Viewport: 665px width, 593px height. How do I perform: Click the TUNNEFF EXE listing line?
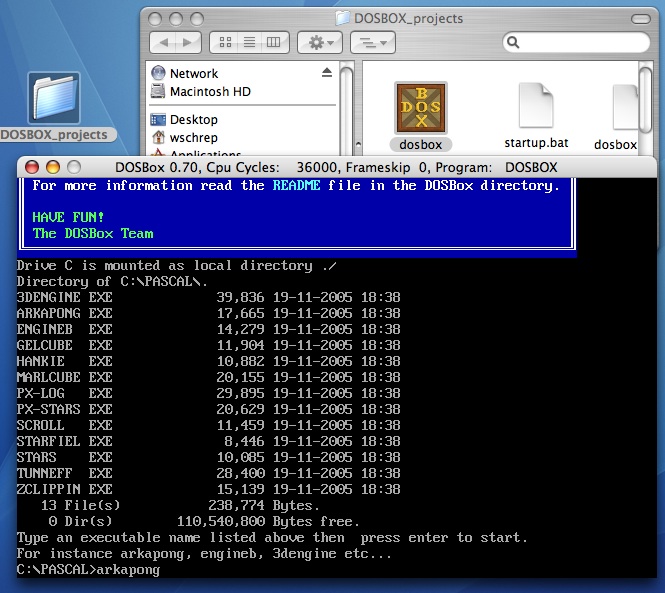[208, 473]
